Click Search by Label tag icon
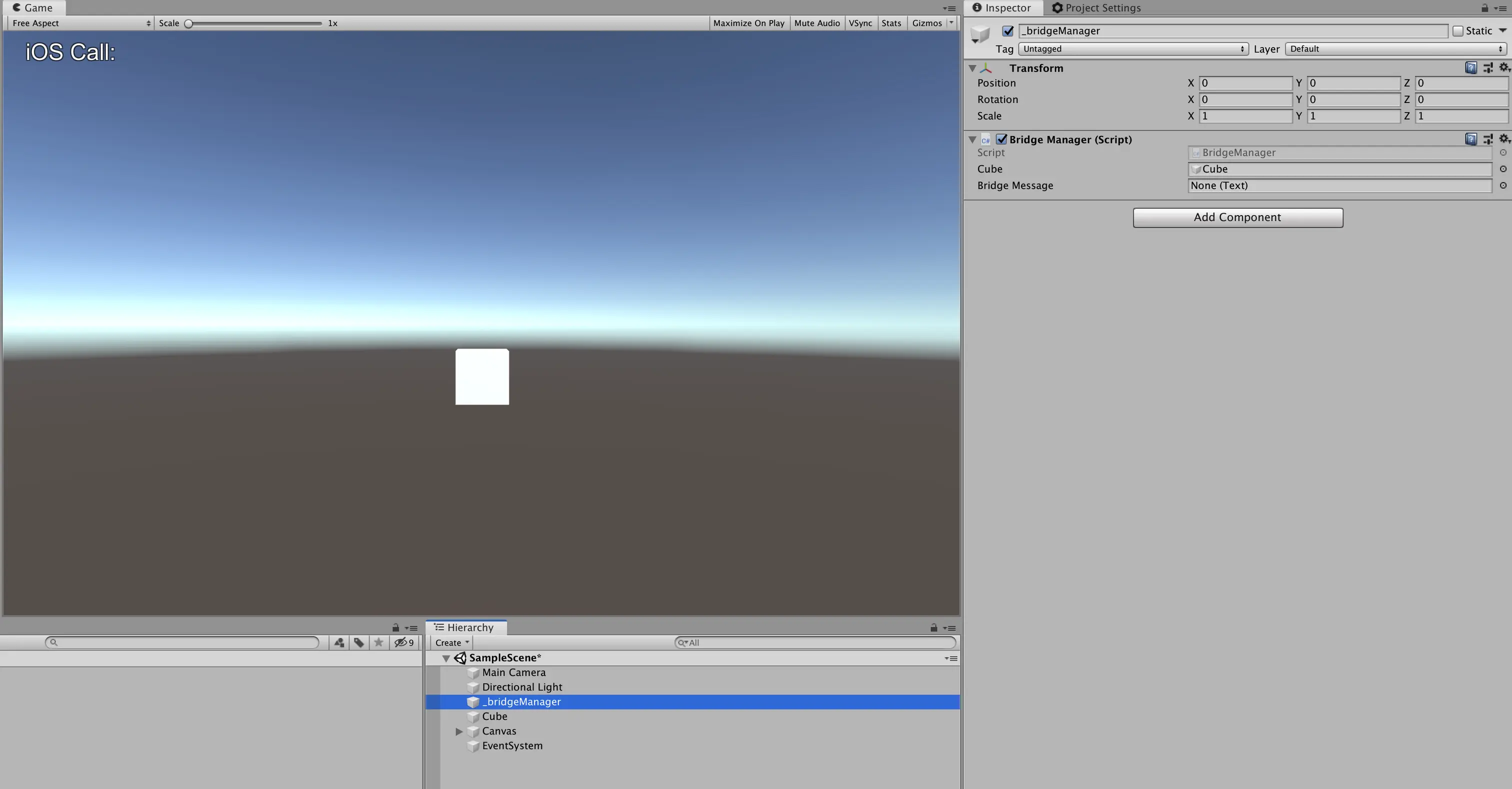This screenshot has width=1512, height=789. click(x=358, y=643)
